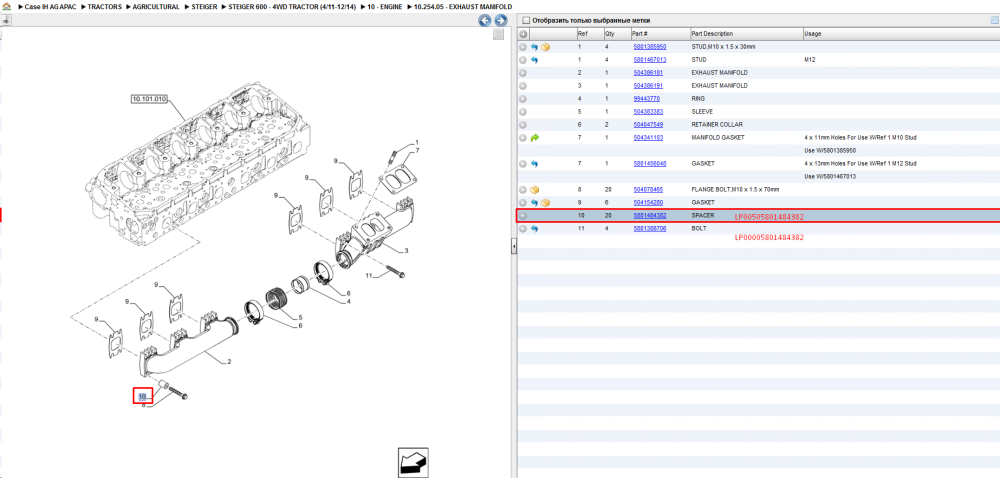Toggle the row marker for SLEEVE 504383383
Viewport: 1000px width, 478px height.
523,112
